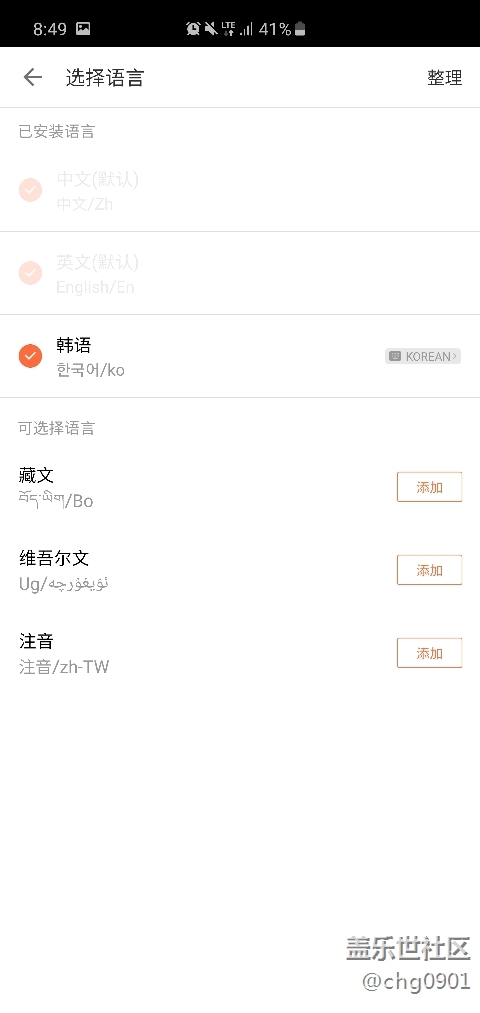Viewport: 480px width, 1013px height.
Task: Open the KOREAN keyboard layout chevron
Action: pos(455,356)
